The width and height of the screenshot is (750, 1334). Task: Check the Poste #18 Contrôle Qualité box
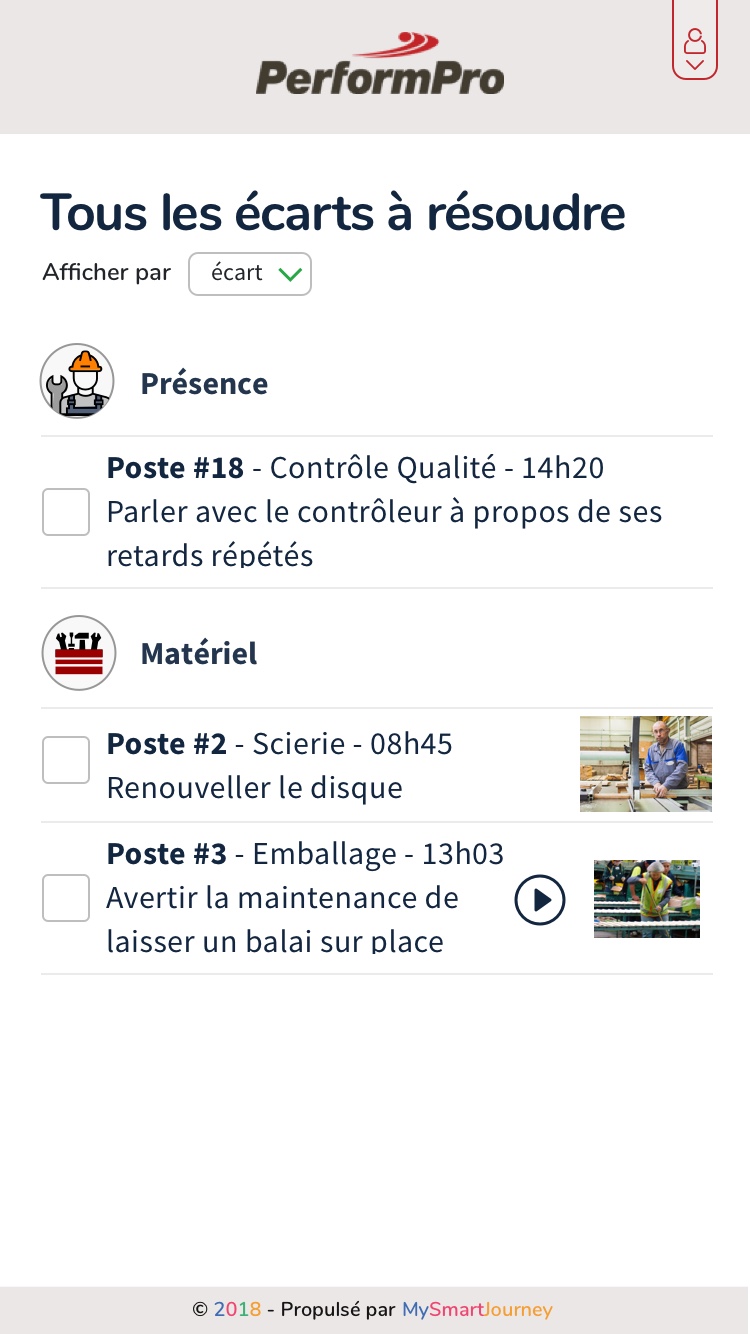point(66,512)
